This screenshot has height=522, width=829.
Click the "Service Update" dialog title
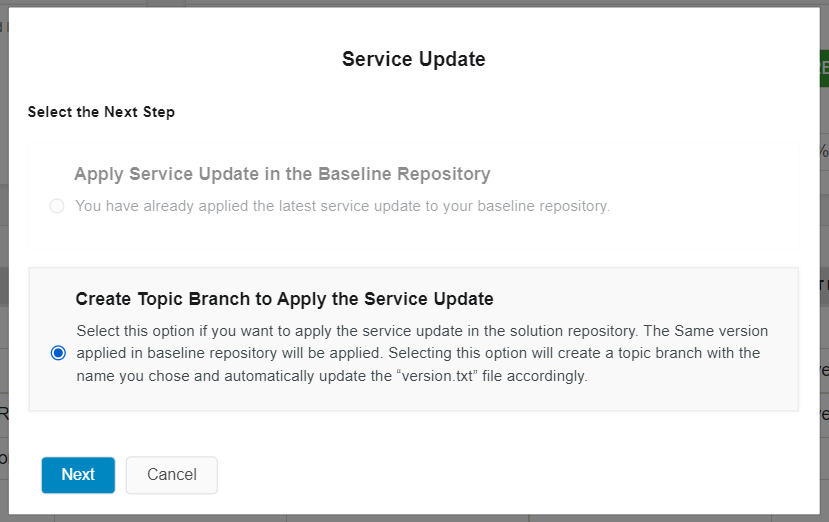point(413,59)
